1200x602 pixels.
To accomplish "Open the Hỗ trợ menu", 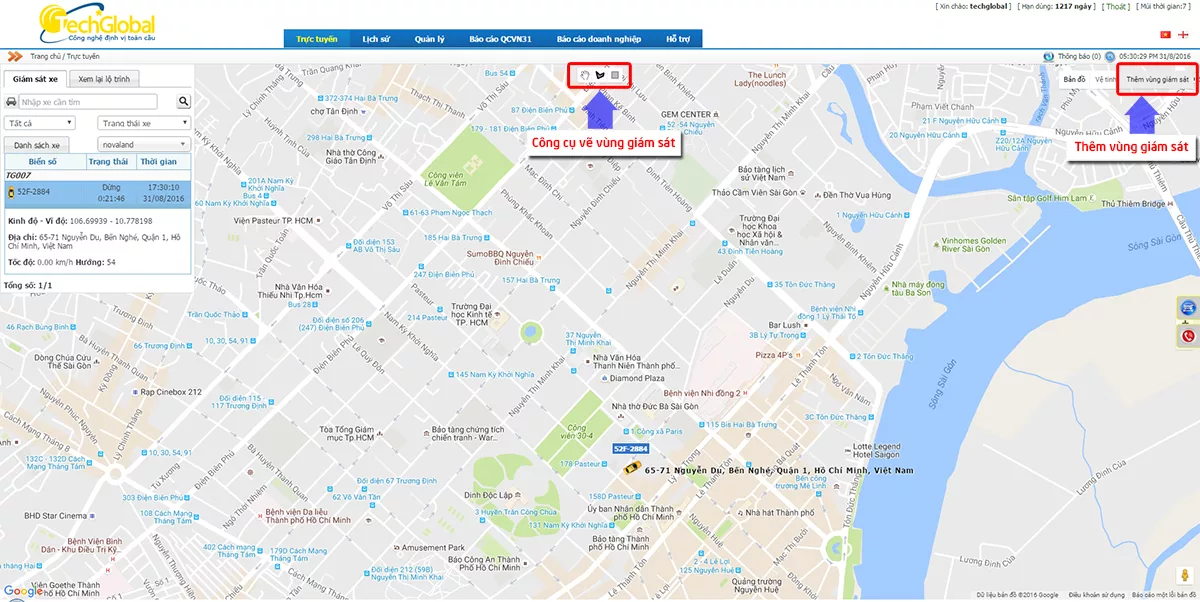I will click(x=678, y=39).
